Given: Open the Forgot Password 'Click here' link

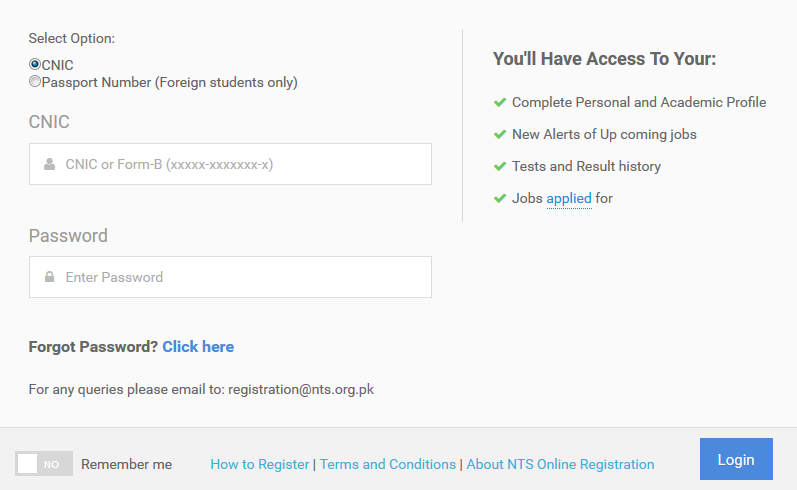Looking at the screenshot, I should 198,347.
